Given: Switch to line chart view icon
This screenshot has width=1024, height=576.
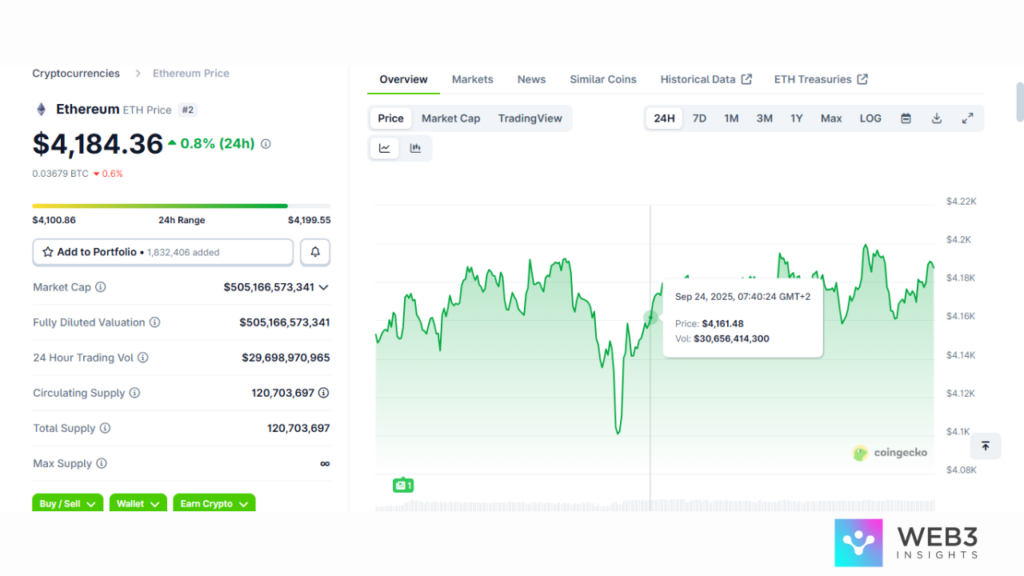Looking at the screenshot, I should [x=385, y=148].
